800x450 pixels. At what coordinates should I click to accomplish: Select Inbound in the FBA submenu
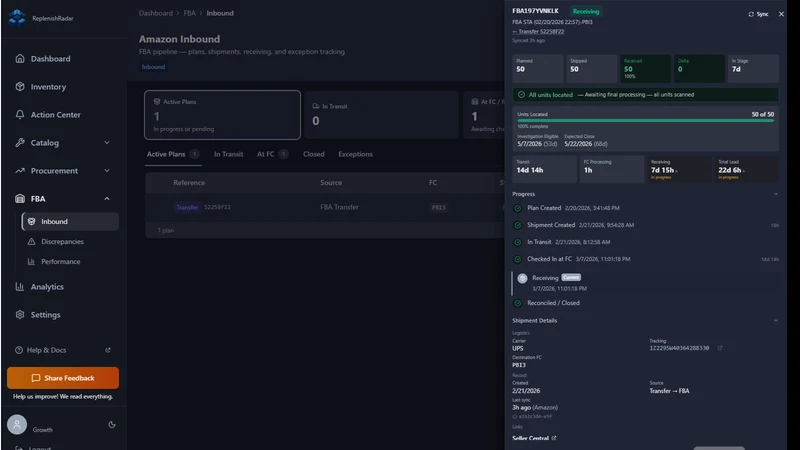tap(70, 221)
